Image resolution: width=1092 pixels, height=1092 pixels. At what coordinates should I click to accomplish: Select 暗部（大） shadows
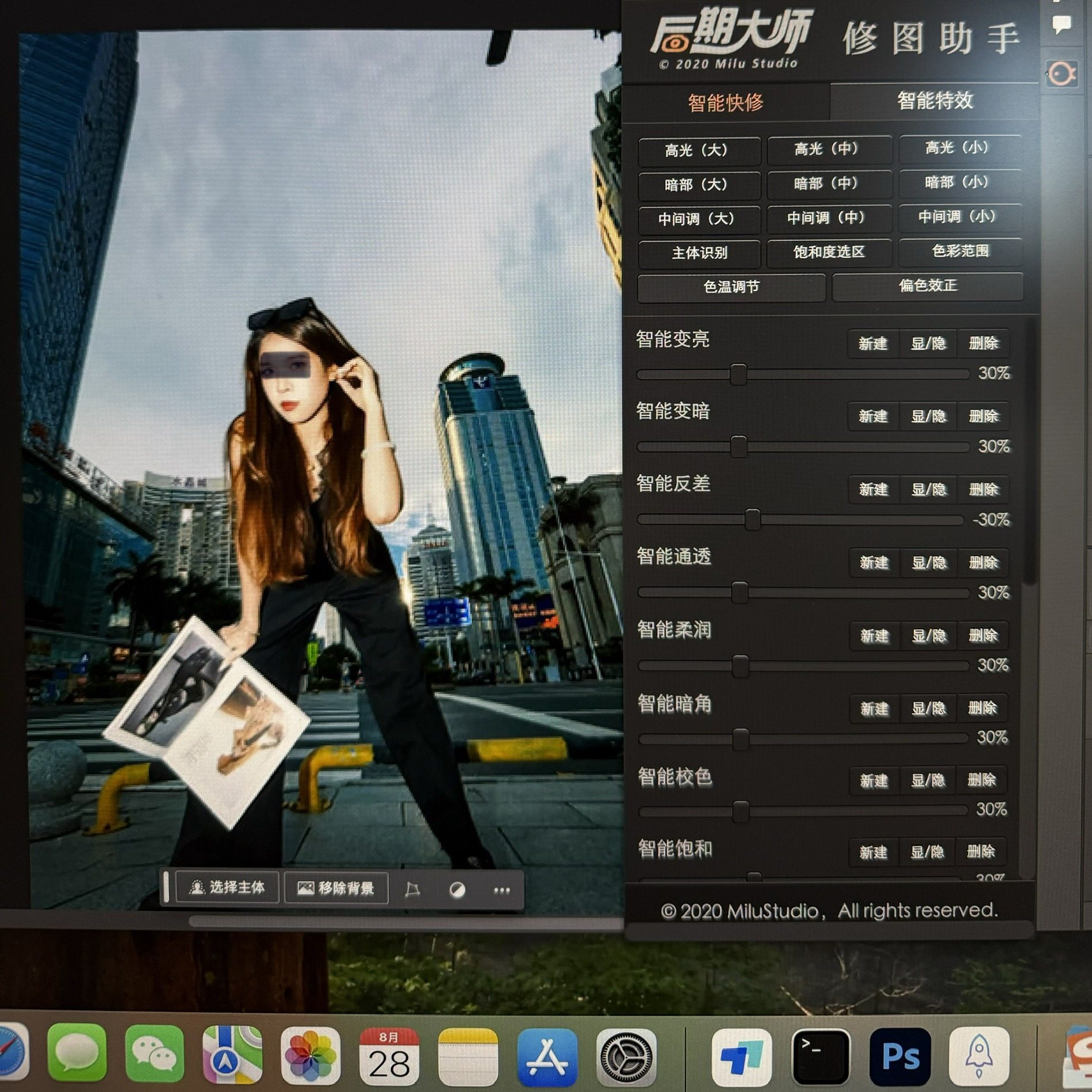pyautogui.click(x=699, y=185)
